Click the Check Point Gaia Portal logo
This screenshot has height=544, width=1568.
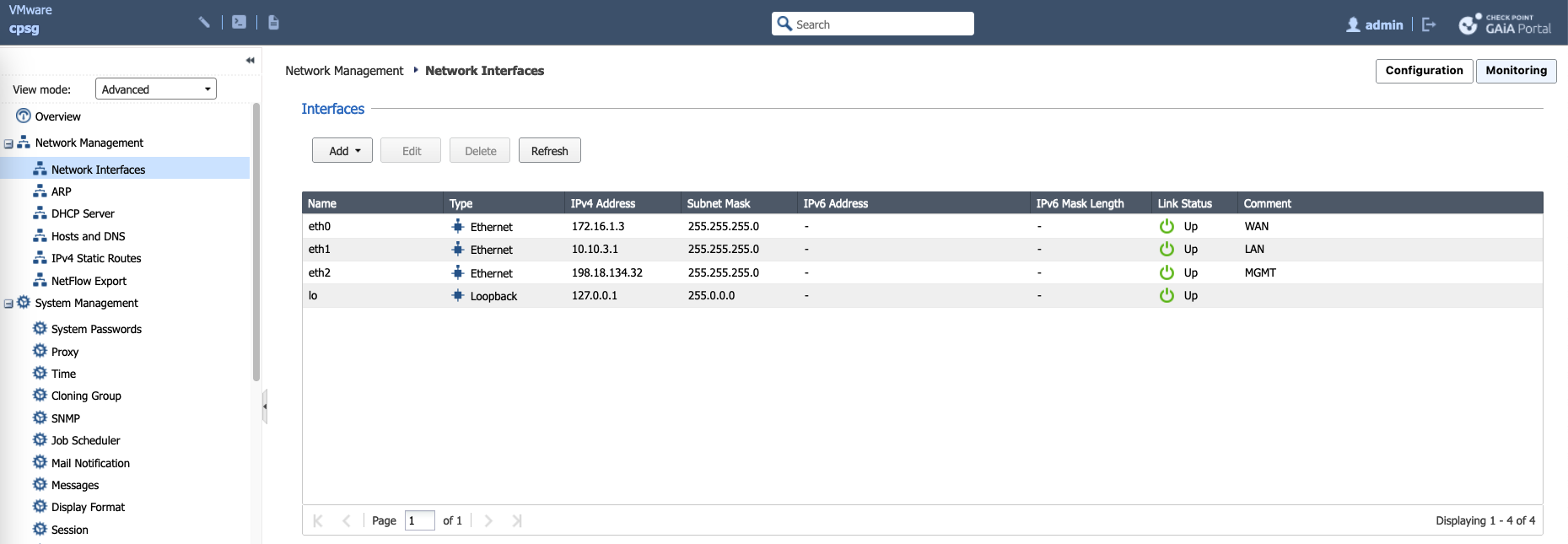click(1506, 24)
